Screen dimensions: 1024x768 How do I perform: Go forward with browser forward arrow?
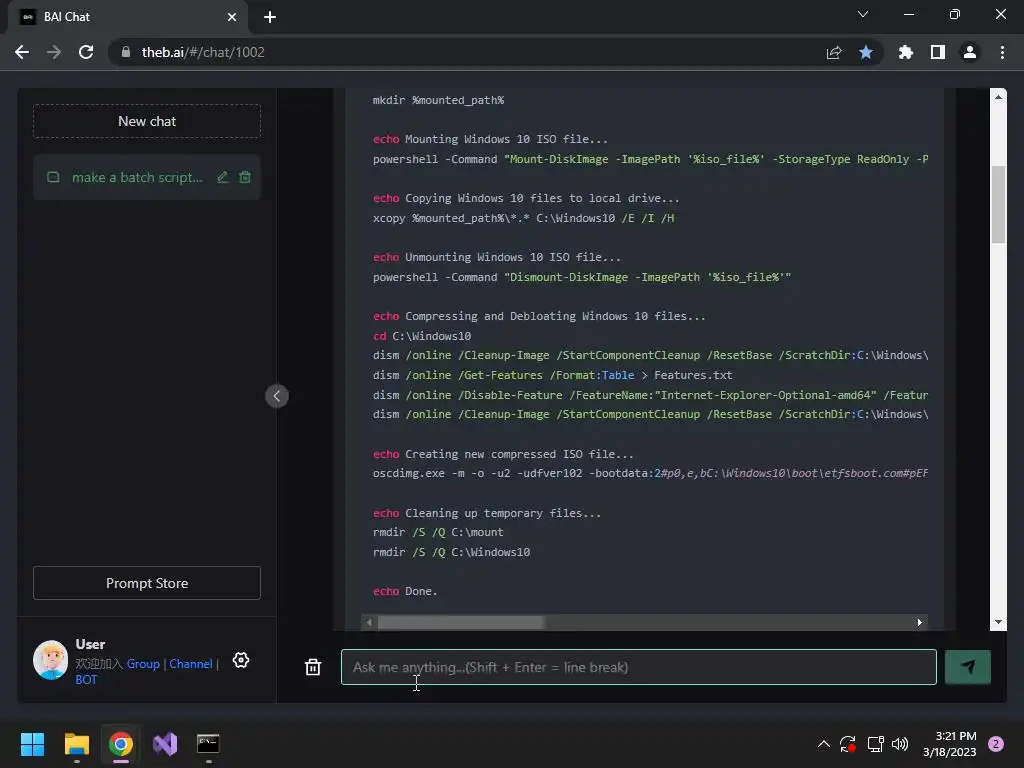click(x=54, y=52)
